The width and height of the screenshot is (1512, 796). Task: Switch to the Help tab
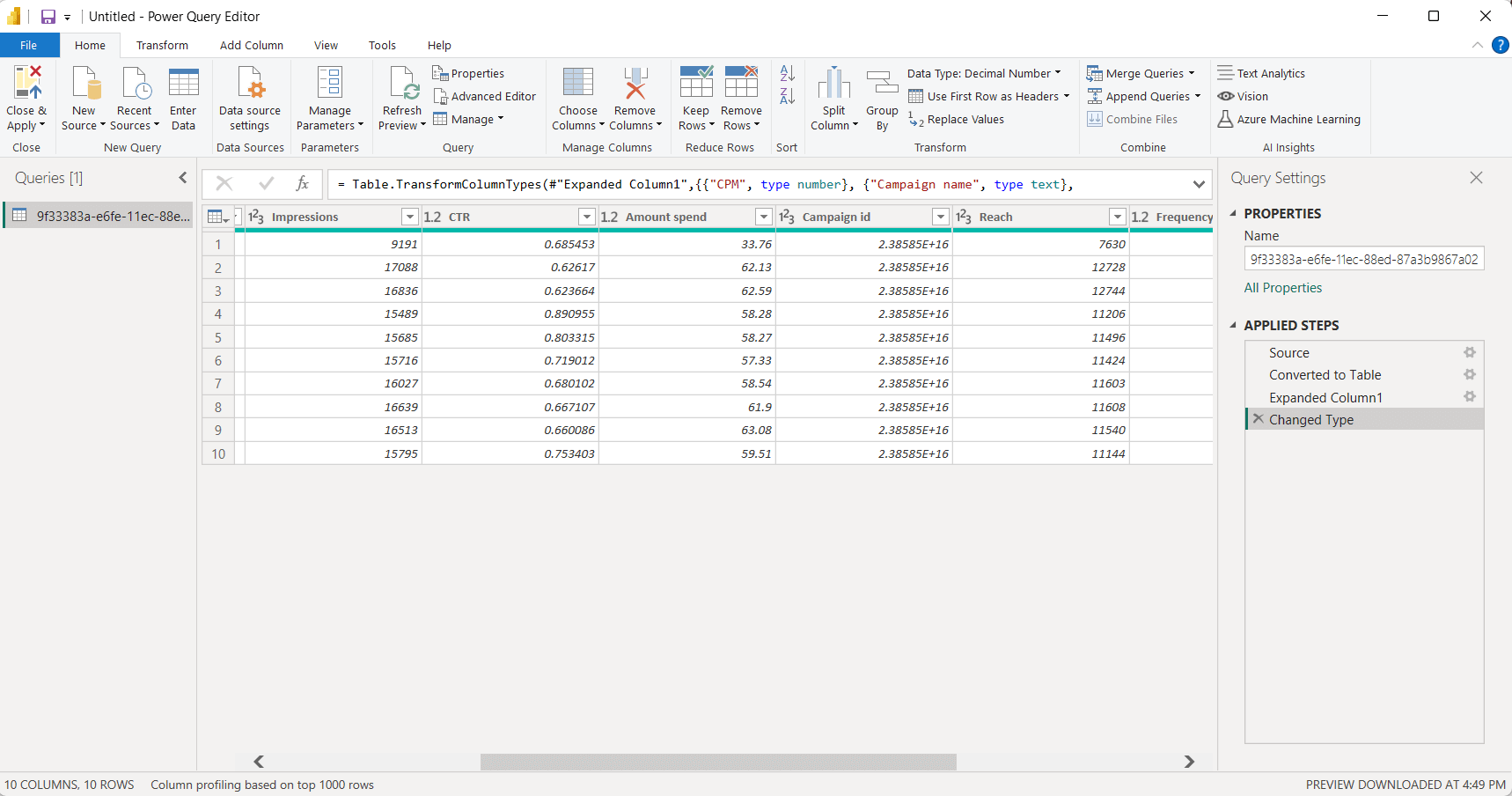pyautogui.click(x=439, y=45)
